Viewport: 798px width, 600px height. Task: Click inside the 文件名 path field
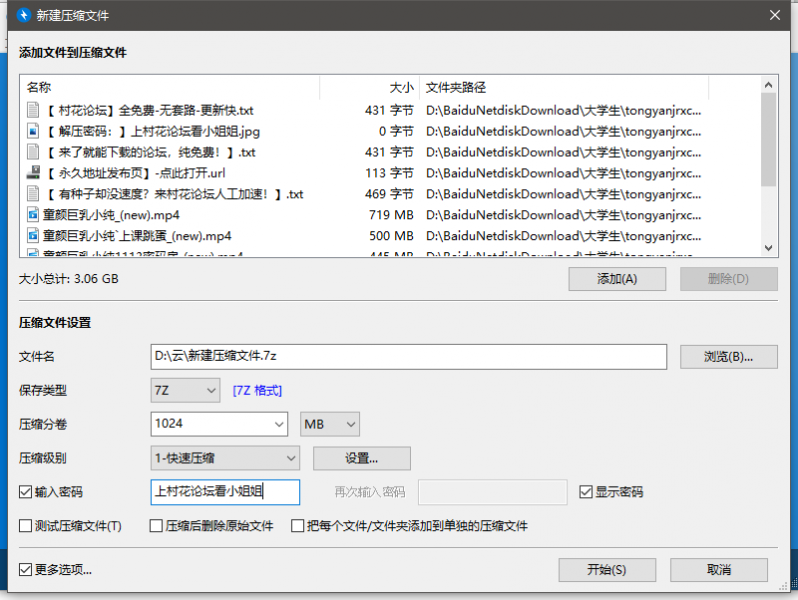408,356
